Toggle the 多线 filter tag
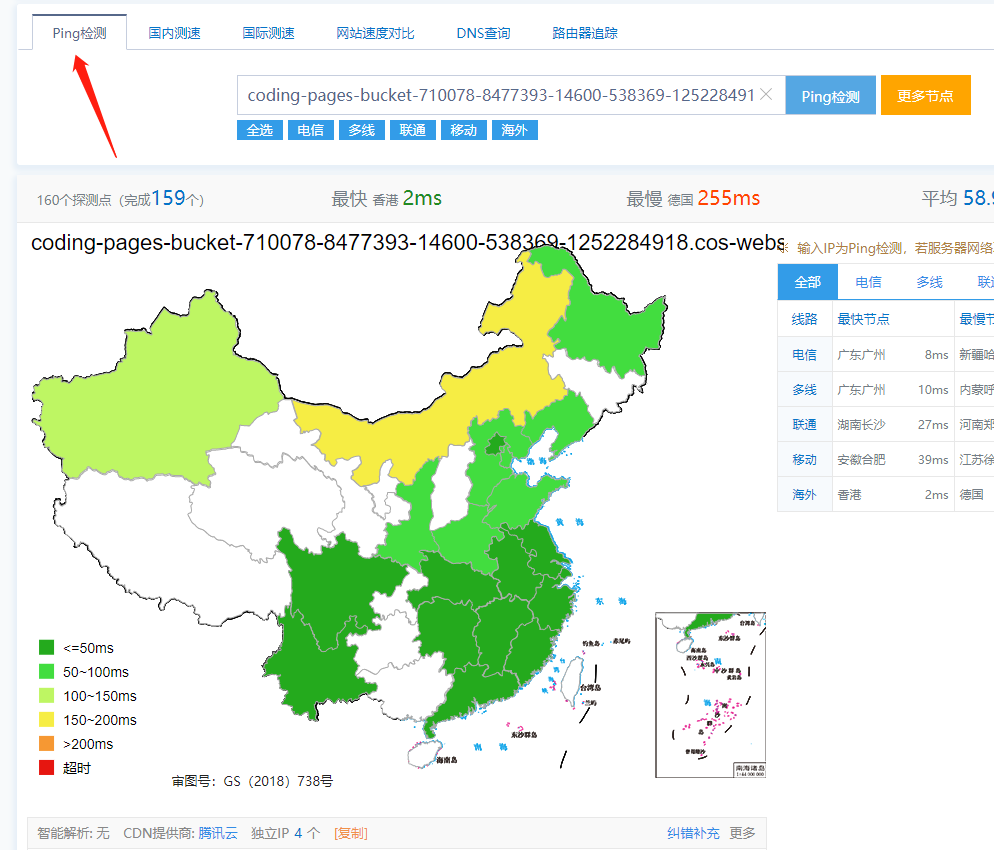The image size is (994, 850). (361, 130)
